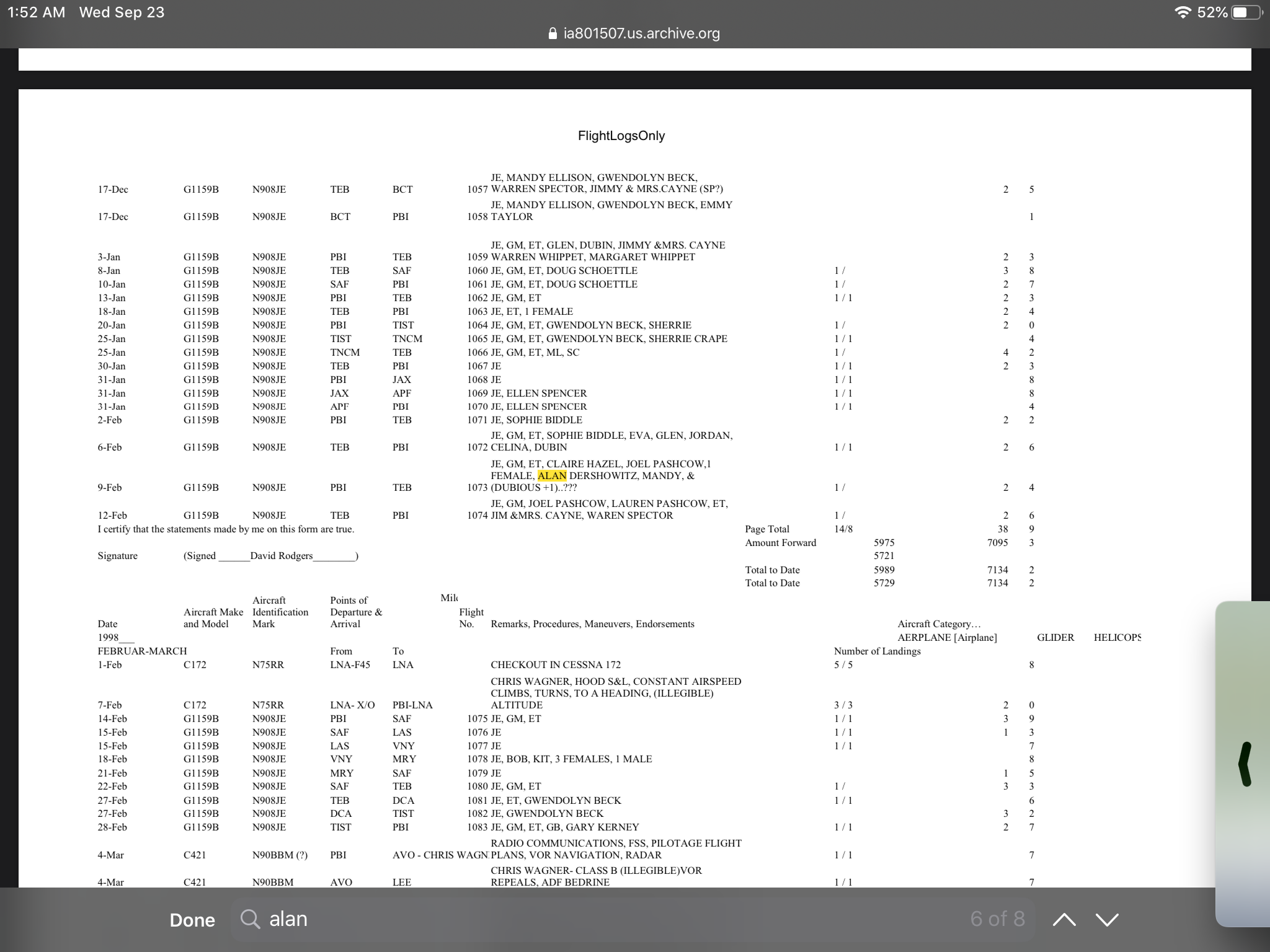Tap the 1:52 AM clock in status bar
The image size is (1270, 952).
pos(36,12)
